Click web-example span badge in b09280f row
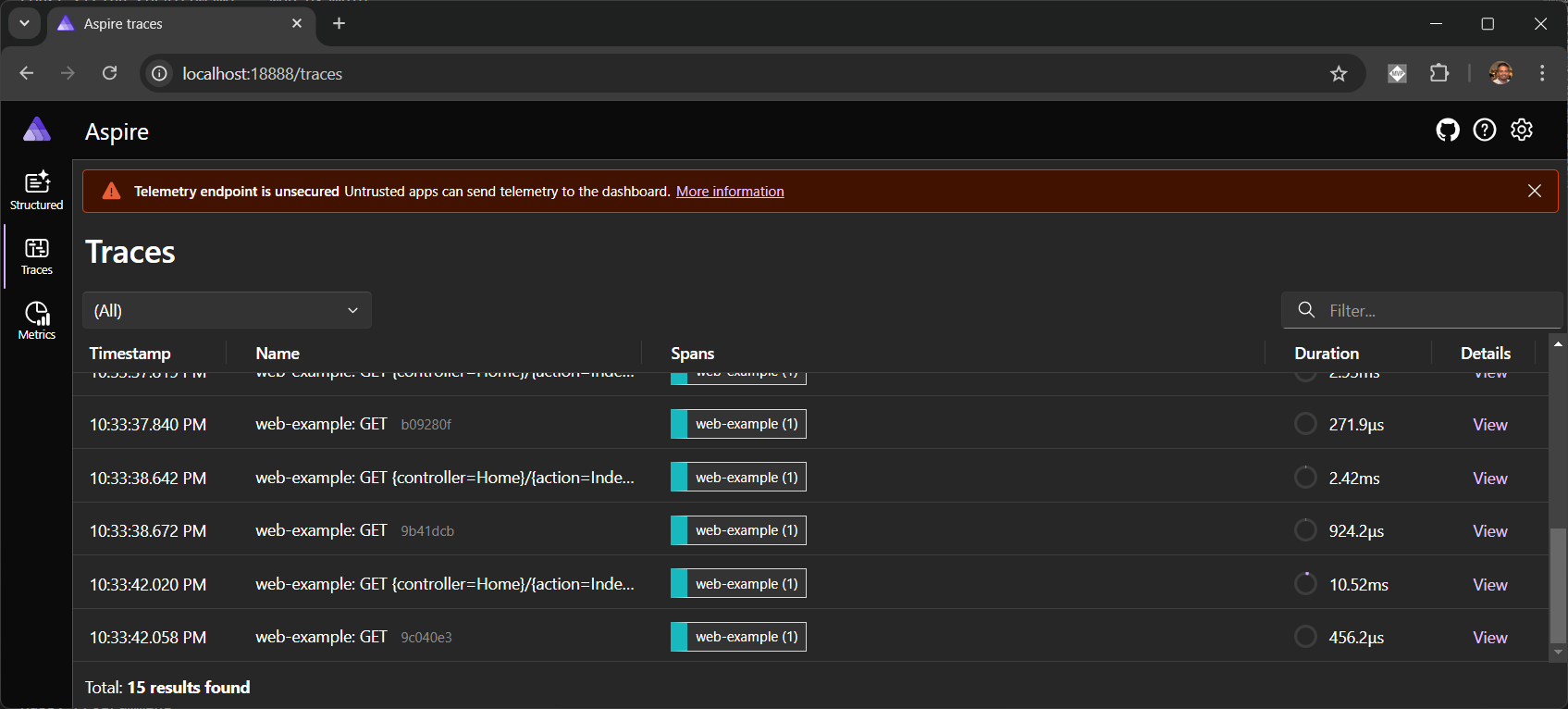Image resolution: width=1568 pixels, height=709 pixels. (738, 424)
